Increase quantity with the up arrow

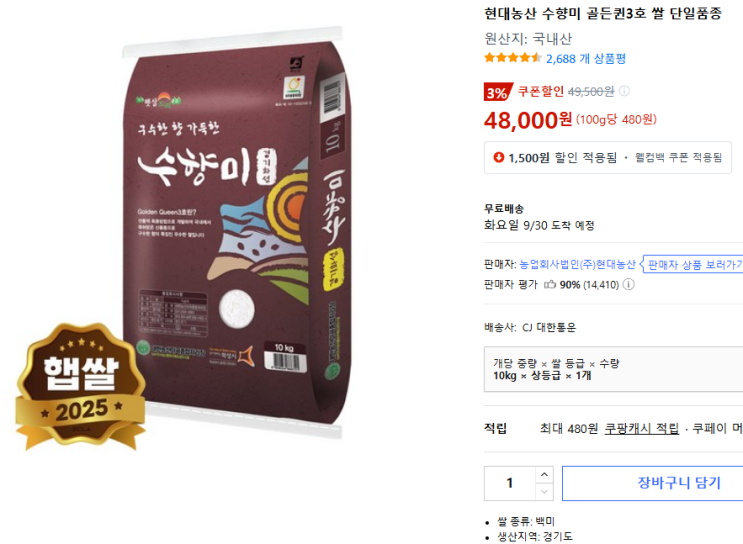[x=544, y=474]
